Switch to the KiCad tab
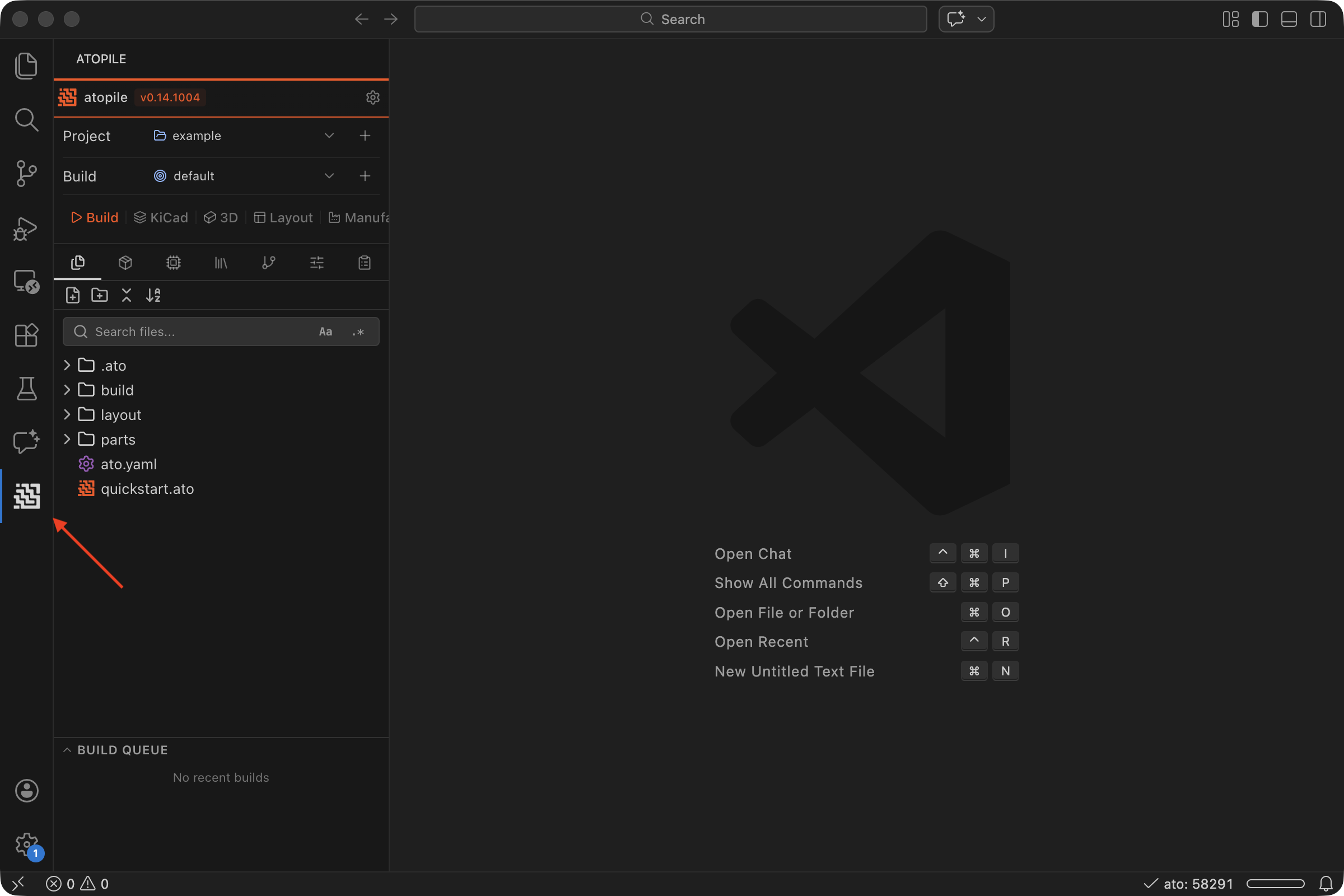1344x896 pixels. coord(161,217)
